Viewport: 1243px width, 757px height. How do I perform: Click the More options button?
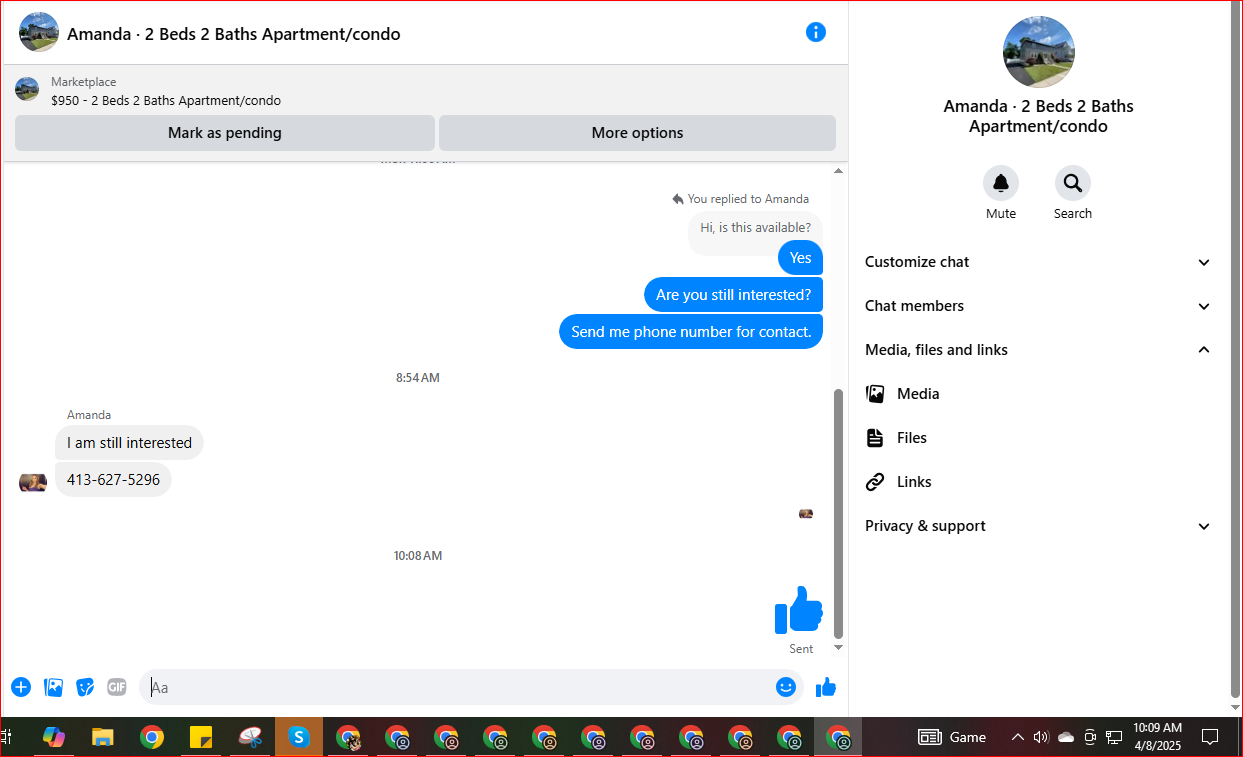point(637,133)
